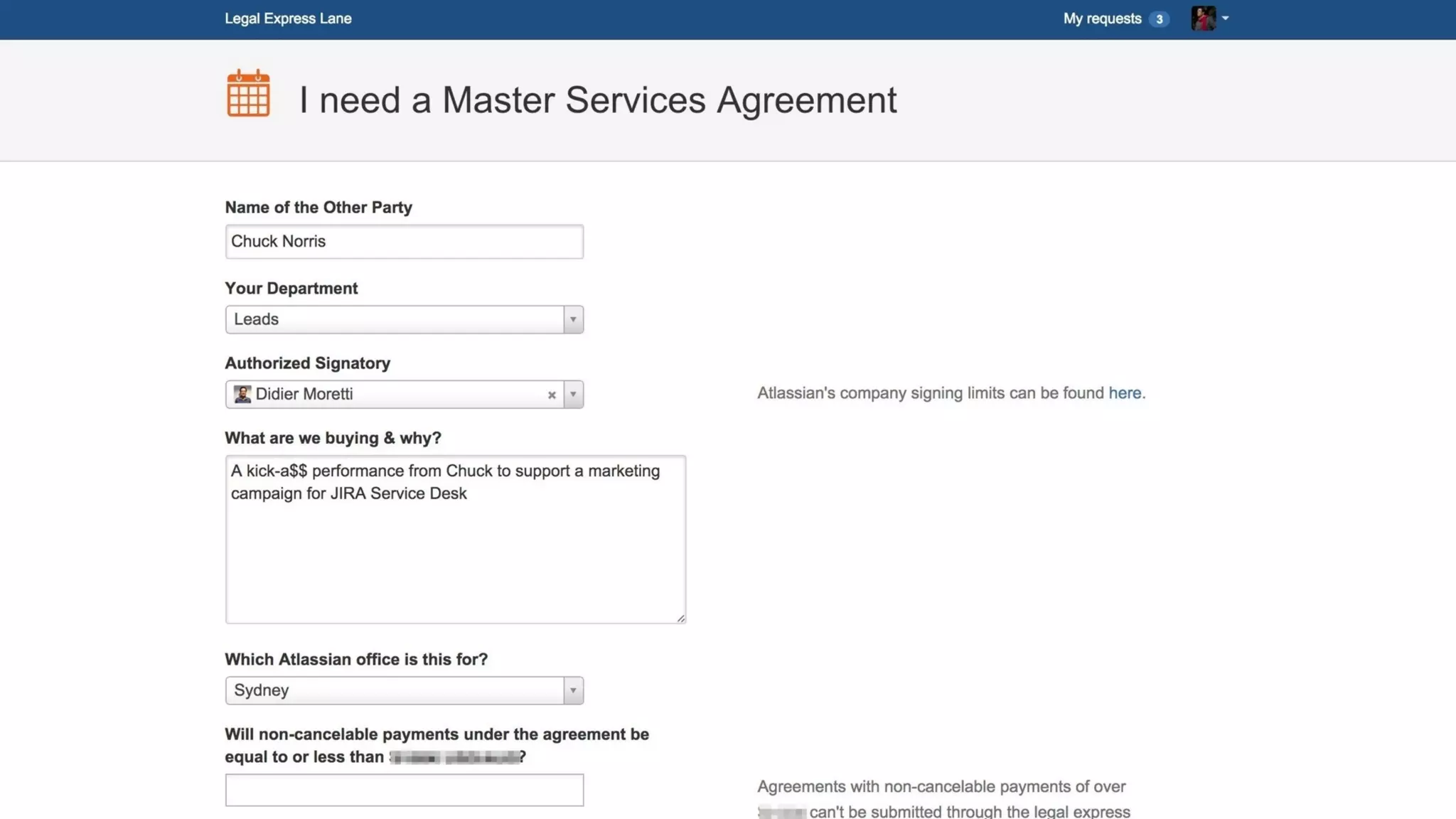Expand the Your Department dropdown arrow
This screenshot has width=1456, height=819.
click(573, 320)
